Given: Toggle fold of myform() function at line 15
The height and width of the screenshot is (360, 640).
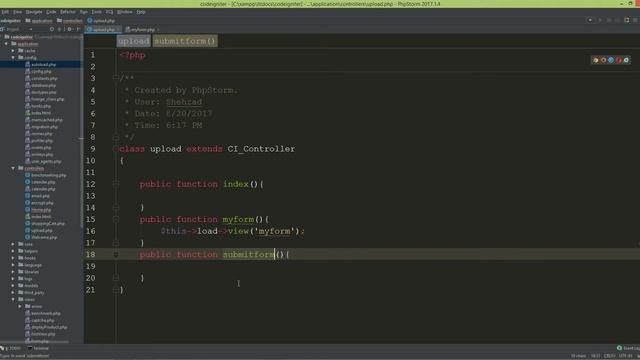Looking at the screenshot, I should click(116, 220).
